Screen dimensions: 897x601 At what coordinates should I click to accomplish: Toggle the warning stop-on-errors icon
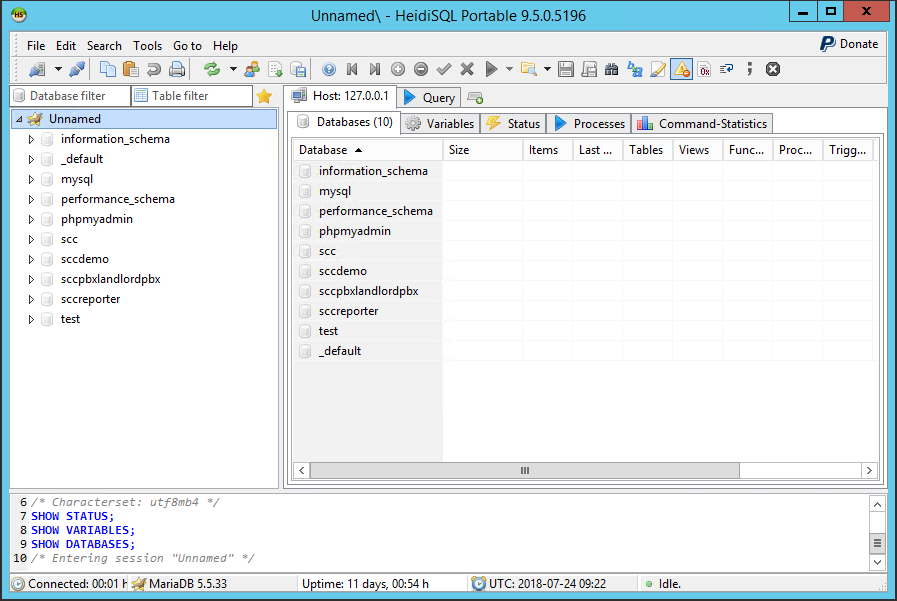pos(681,70)
